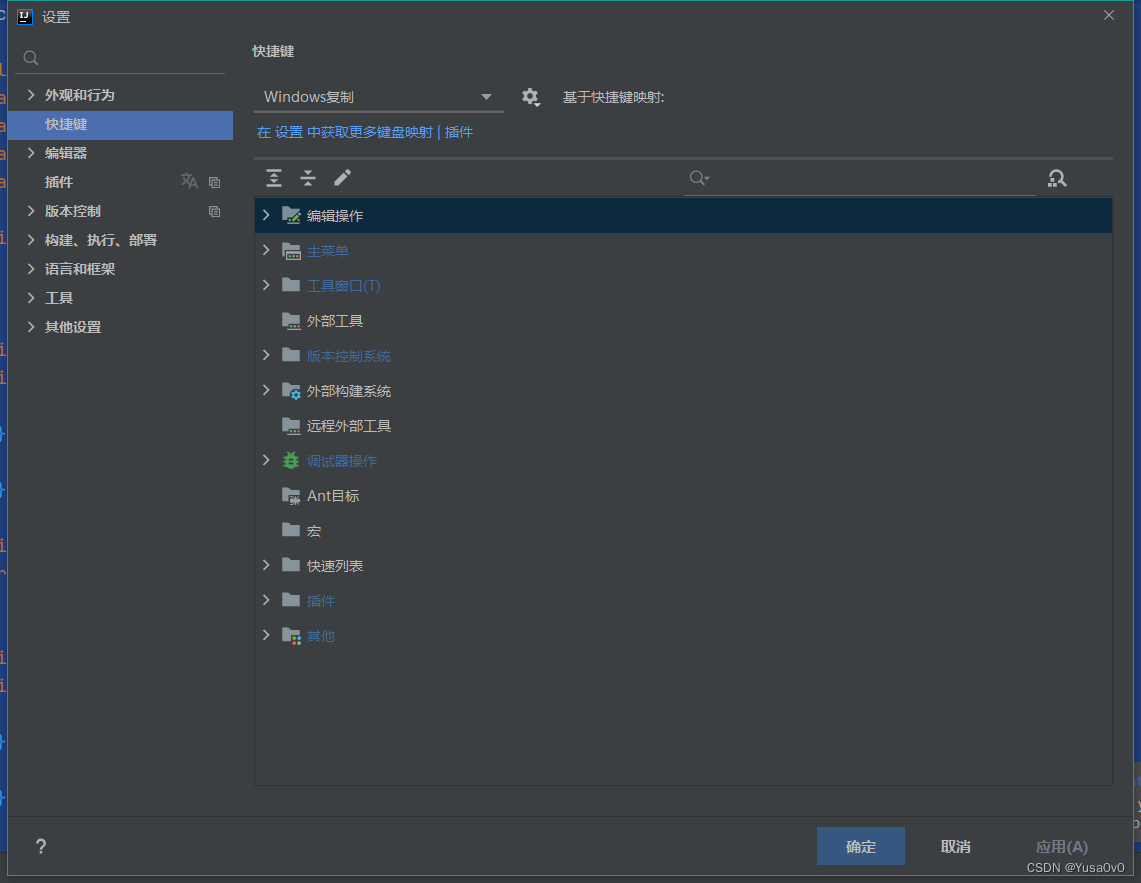The image size is (1141, 883).
Task: Follow the 插件 link above the tree
Action: click(458, 131)
